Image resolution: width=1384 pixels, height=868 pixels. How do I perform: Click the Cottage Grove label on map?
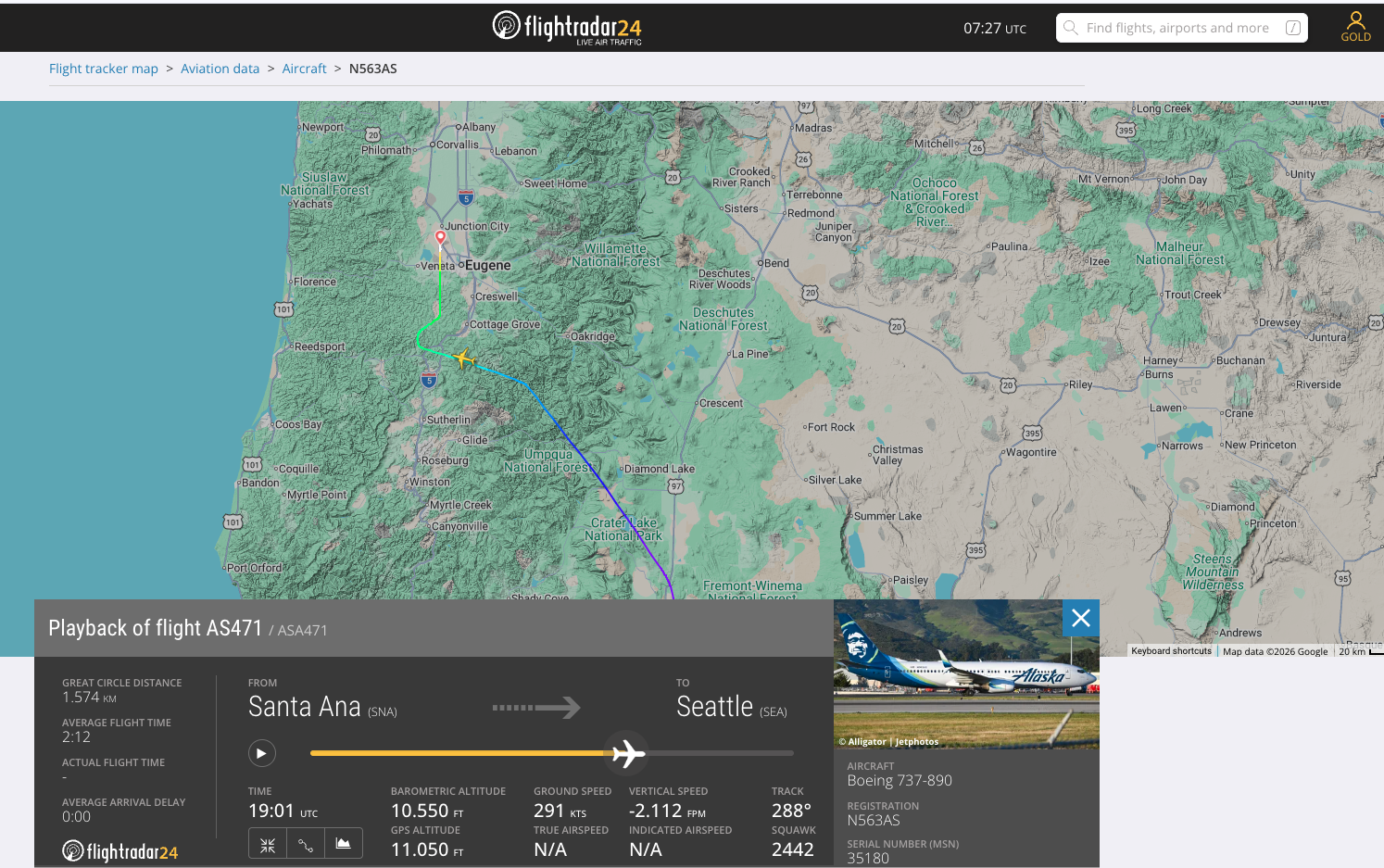pyautogui.click(x=505, y=324)
